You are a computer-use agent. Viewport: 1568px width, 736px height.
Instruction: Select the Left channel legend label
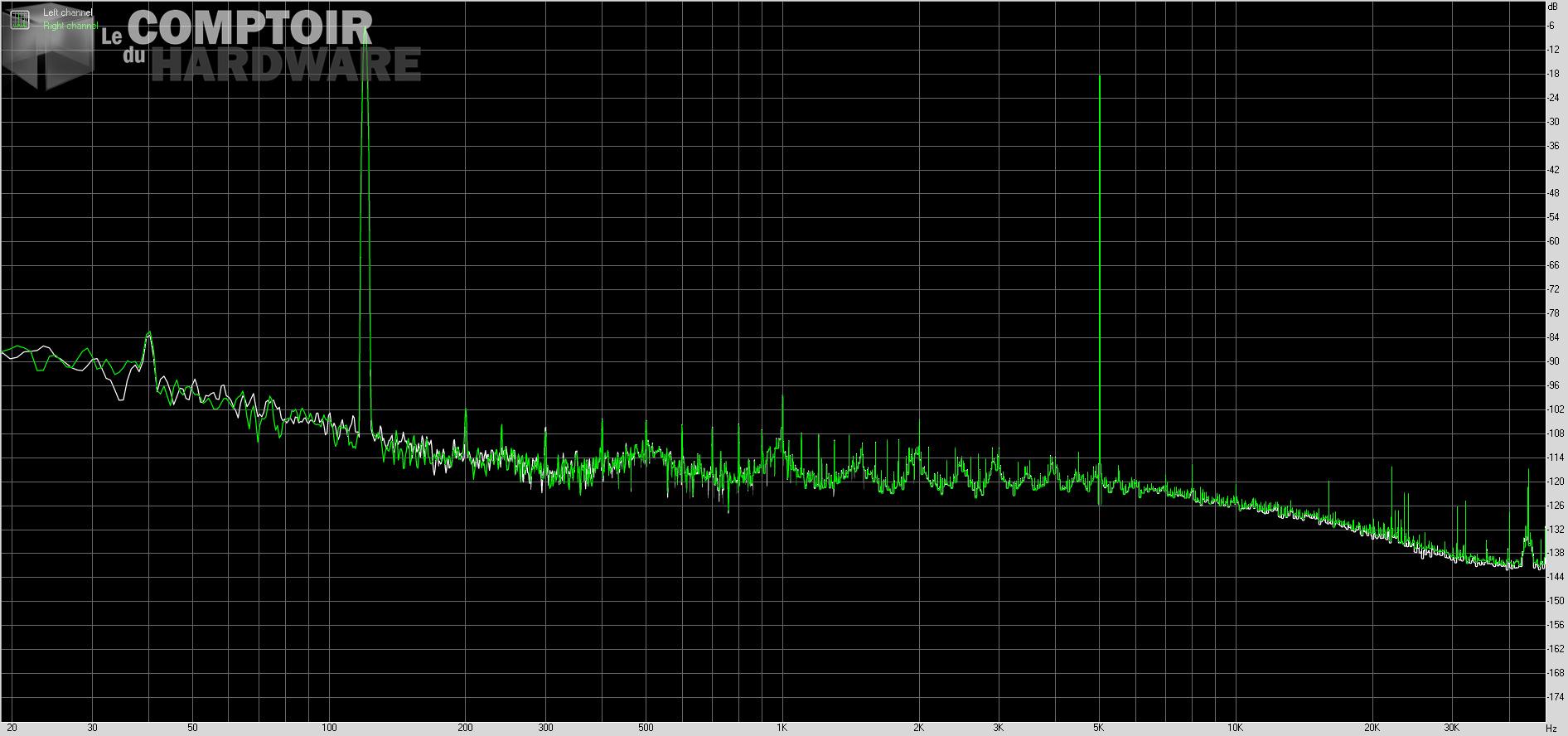68,13
